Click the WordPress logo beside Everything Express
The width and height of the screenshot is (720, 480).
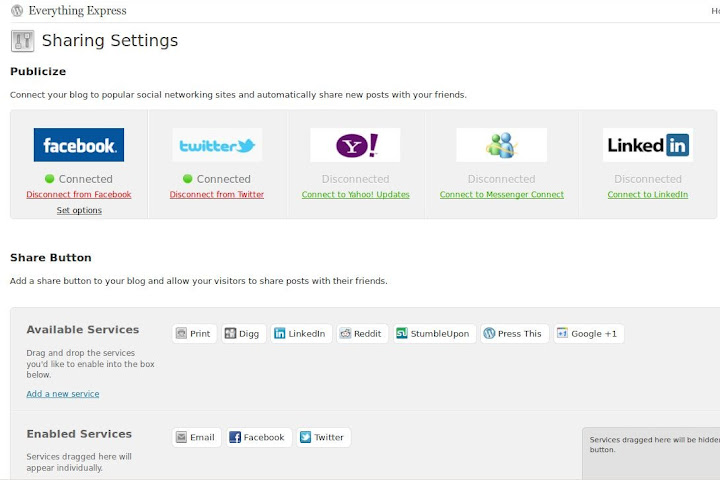coord(17,11)
